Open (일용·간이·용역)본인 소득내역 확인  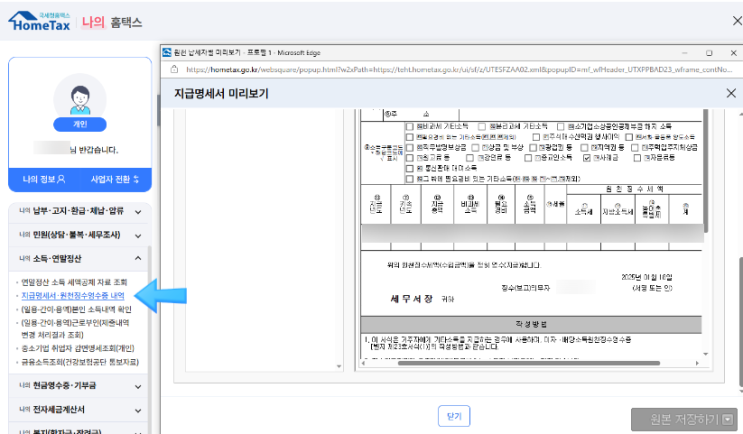[x=76, y=309]
